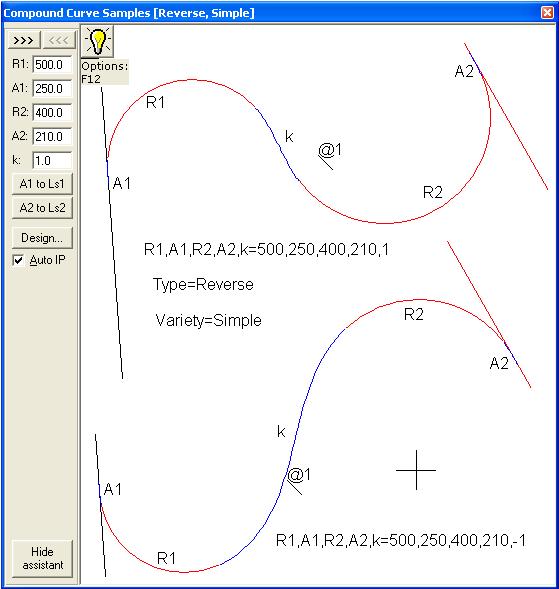
Task: Toggle the Auto IP checkbox
Action: pos(18,260)
